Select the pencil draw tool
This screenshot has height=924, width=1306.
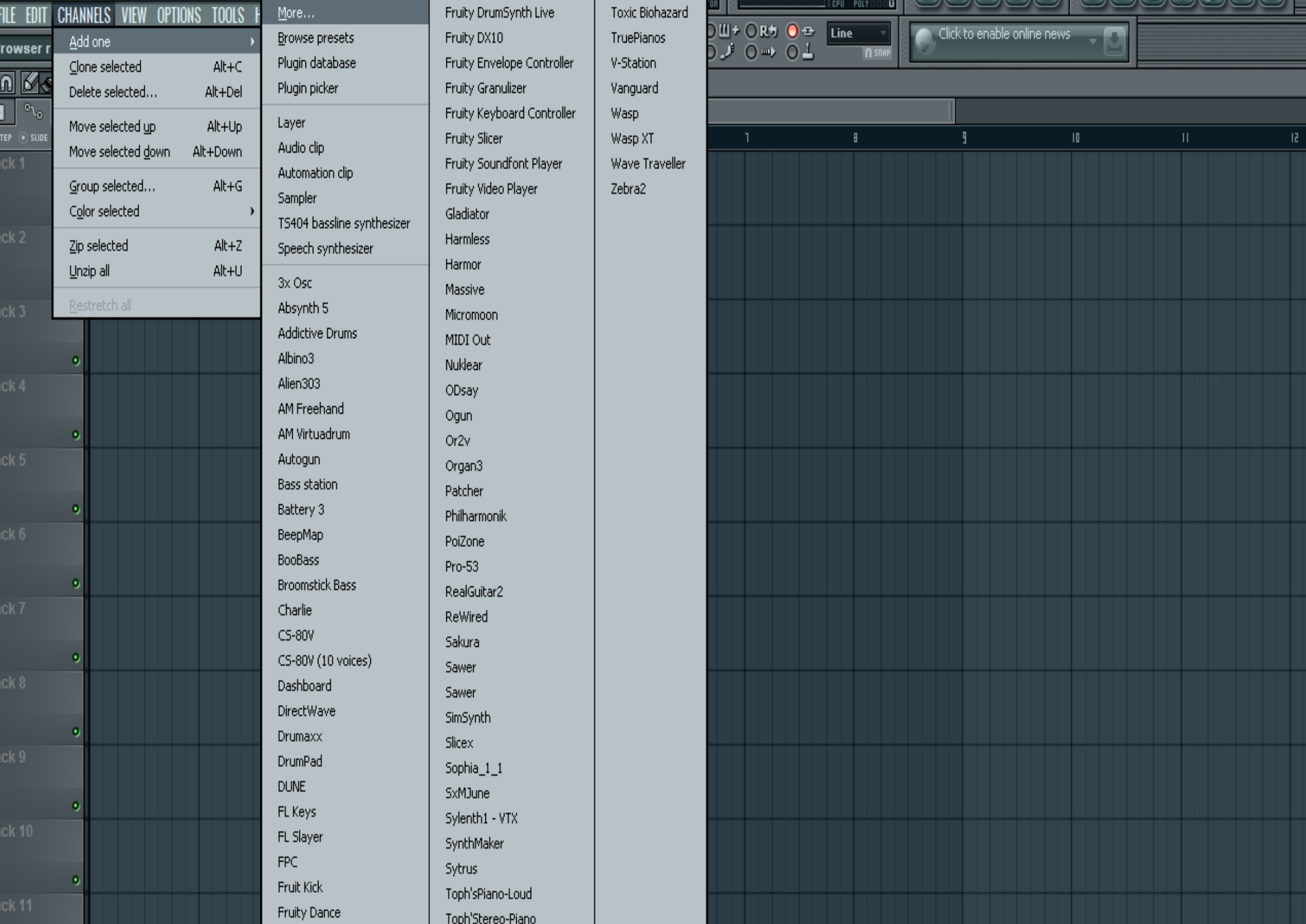click(x=30, y=83)
